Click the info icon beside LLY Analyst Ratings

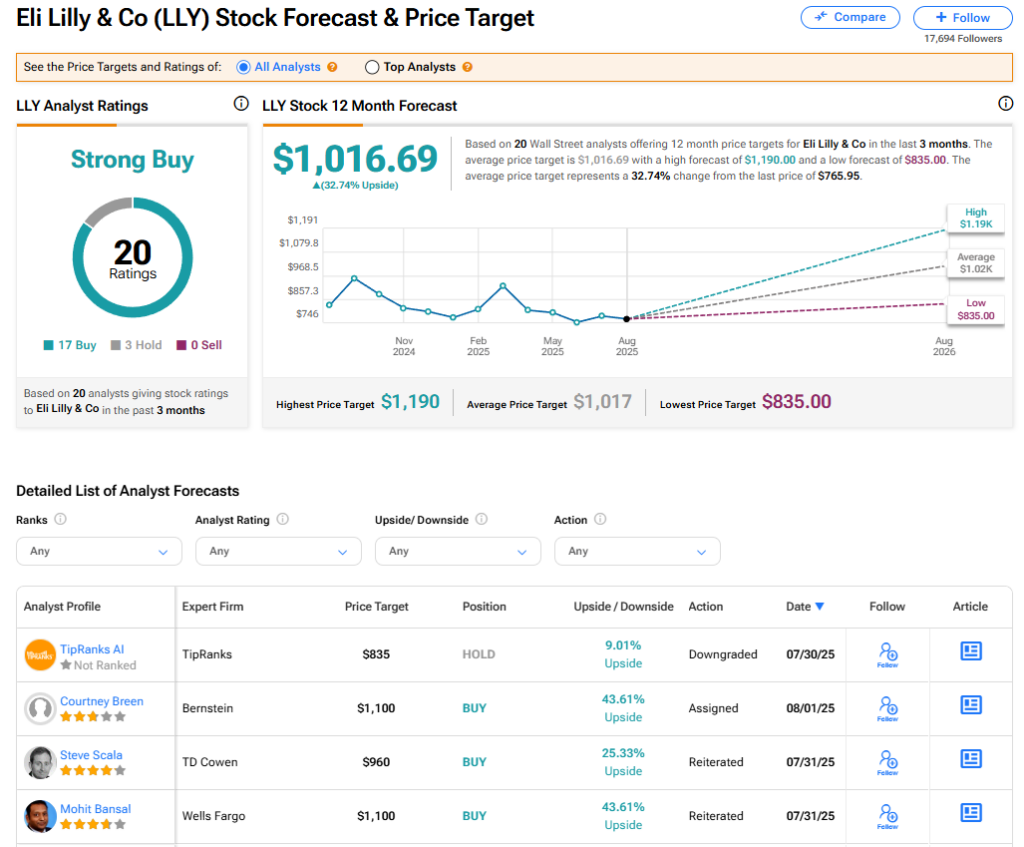241,104
